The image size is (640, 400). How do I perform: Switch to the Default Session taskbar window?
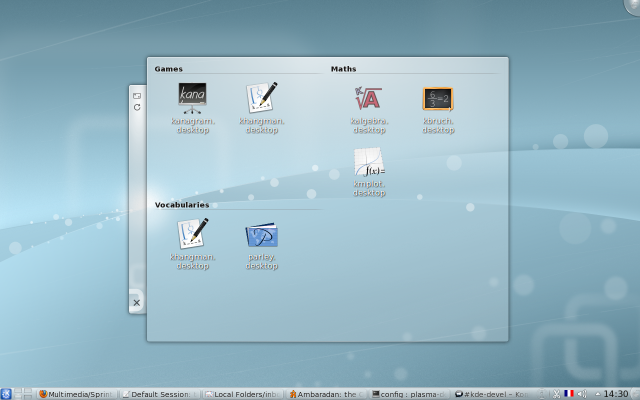click(x=160, y=393)
